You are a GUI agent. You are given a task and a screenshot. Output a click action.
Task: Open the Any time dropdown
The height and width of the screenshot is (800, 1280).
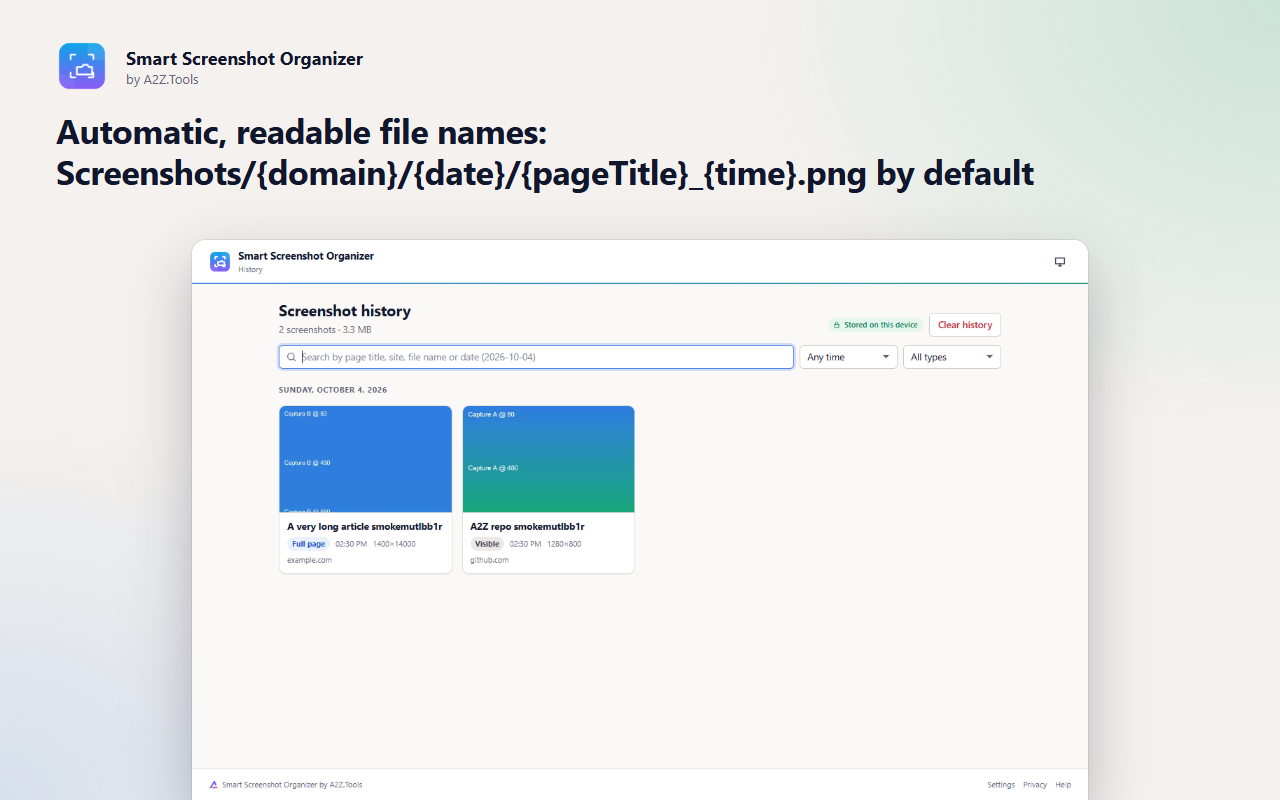pyautogui.click(x=848, y=357)
